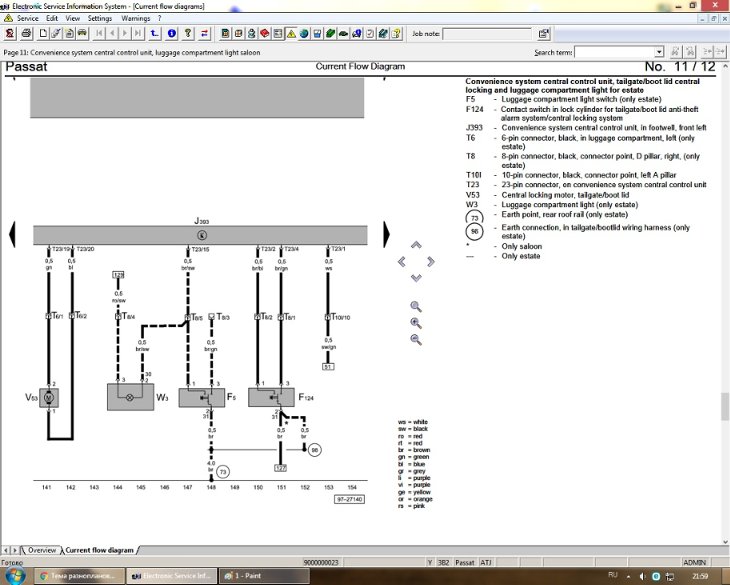Screen dimensions: 730x585
Task: Click the RU language indicator in tray
Action: 613,575
